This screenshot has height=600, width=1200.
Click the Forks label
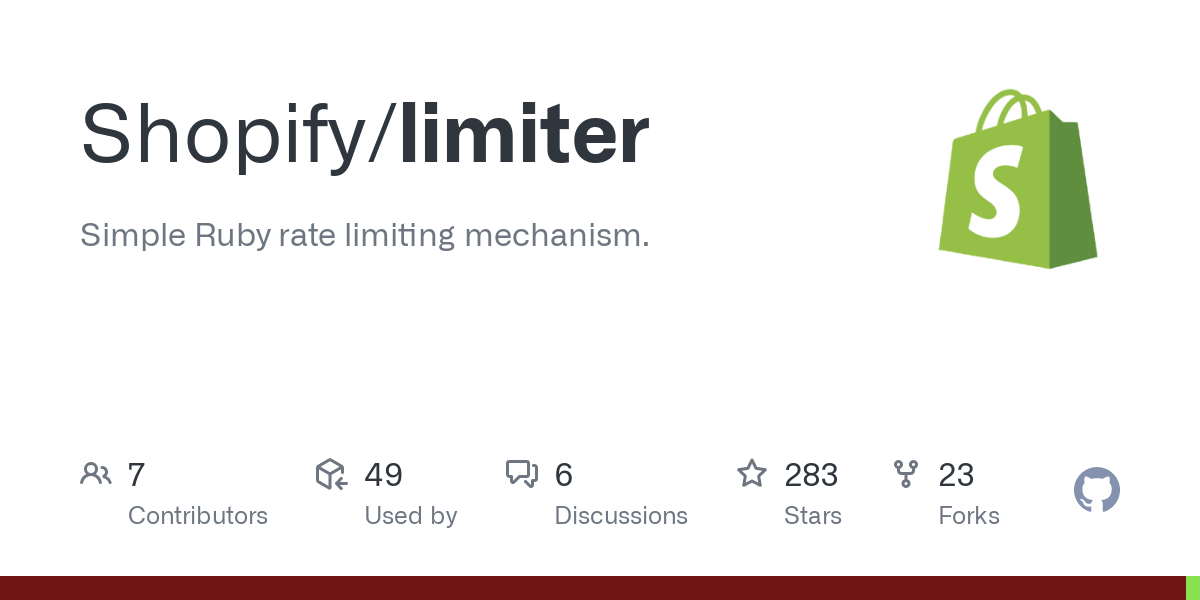[969, 516]
